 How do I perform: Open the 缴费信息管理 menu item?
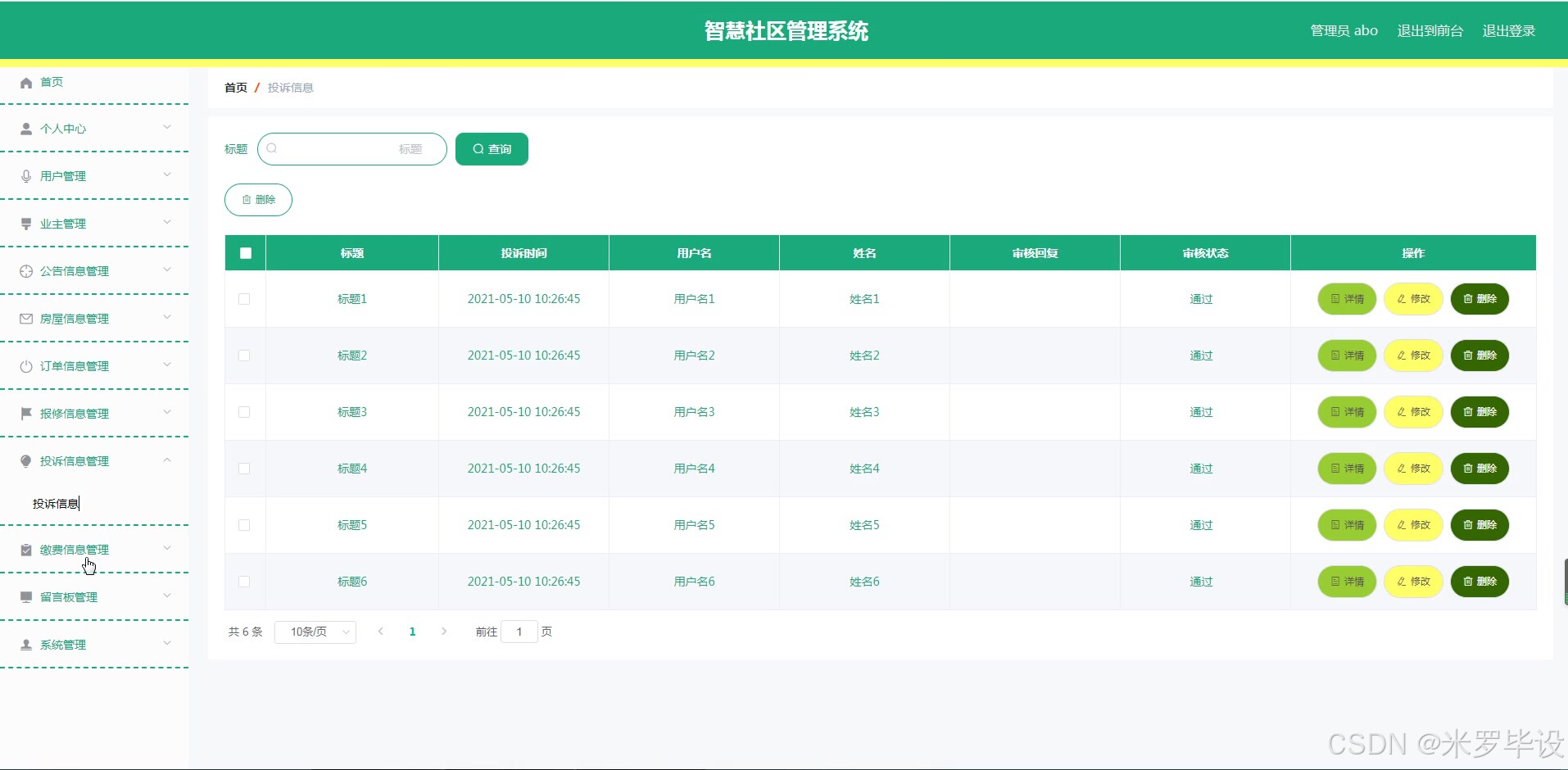[94, 550]
